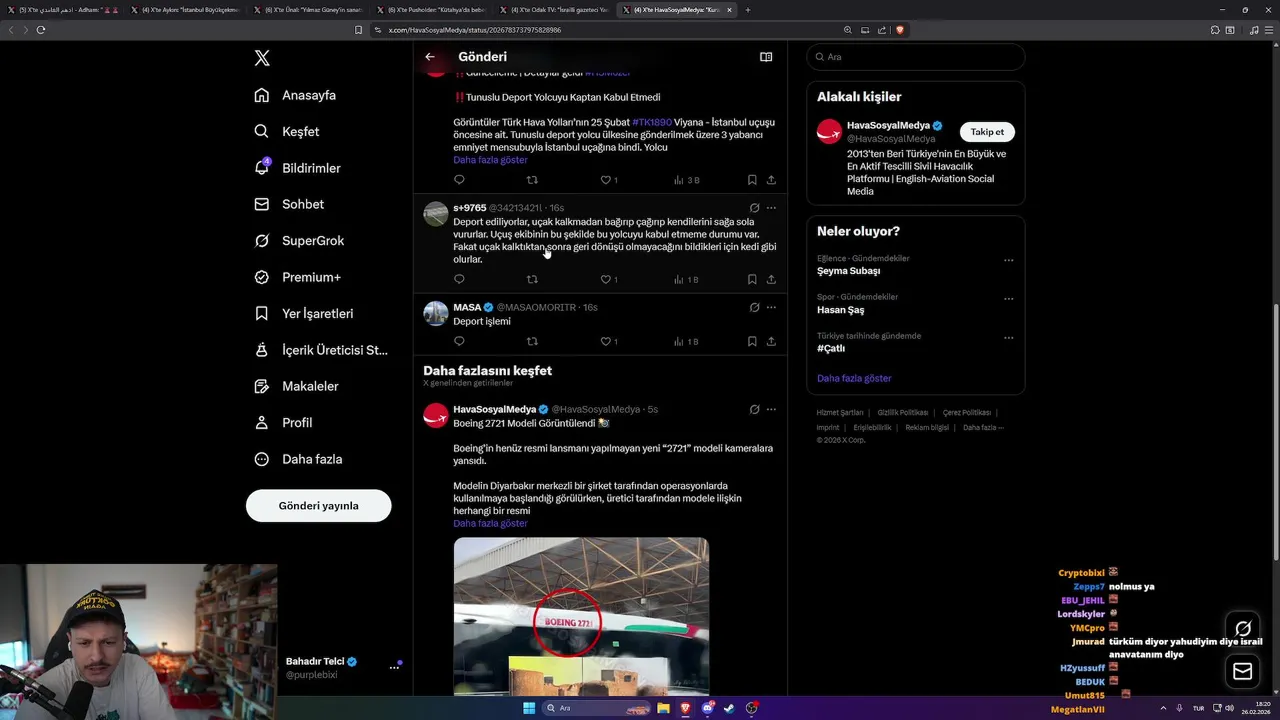Reload the page in browser toolbar
1280x720 pixels.
point(41,30)
